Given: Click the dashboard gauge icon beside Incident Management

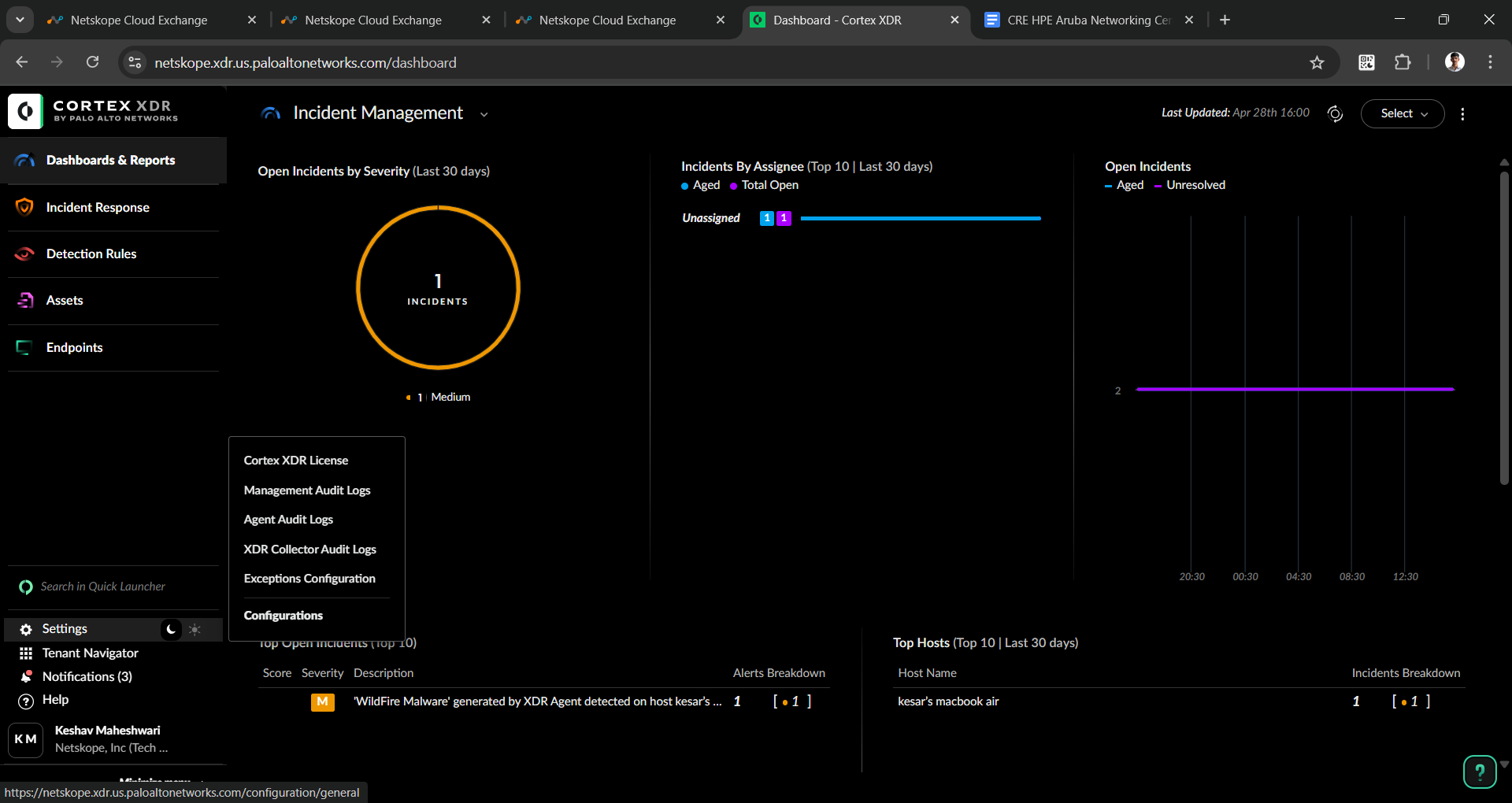Looking at the screenshot, I should [271, 113].
